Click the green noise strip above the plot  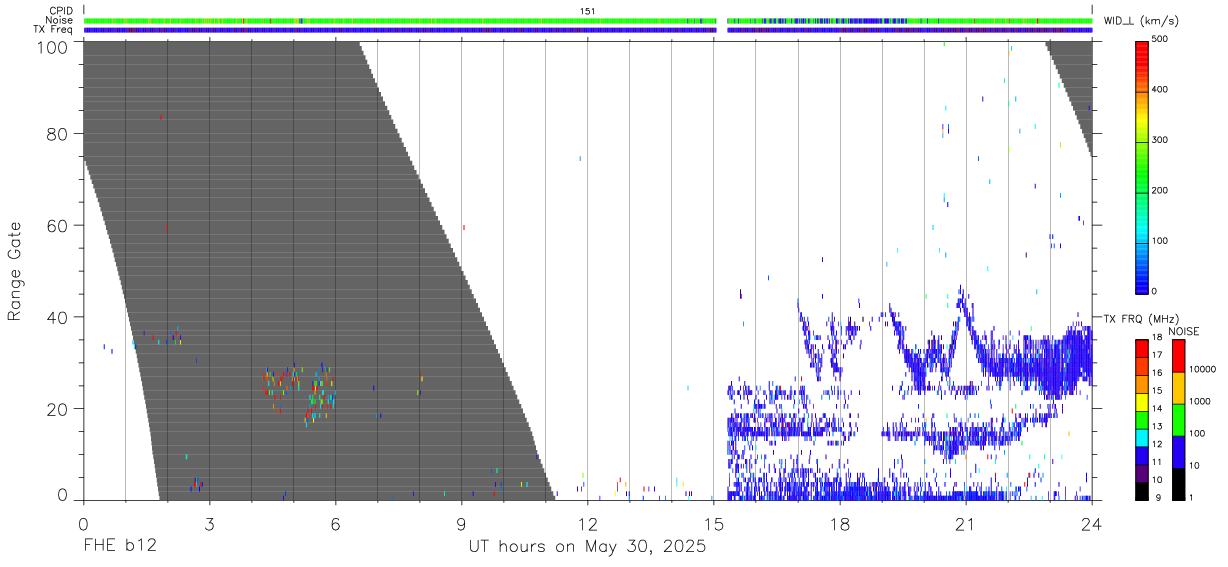coord(587,20)
